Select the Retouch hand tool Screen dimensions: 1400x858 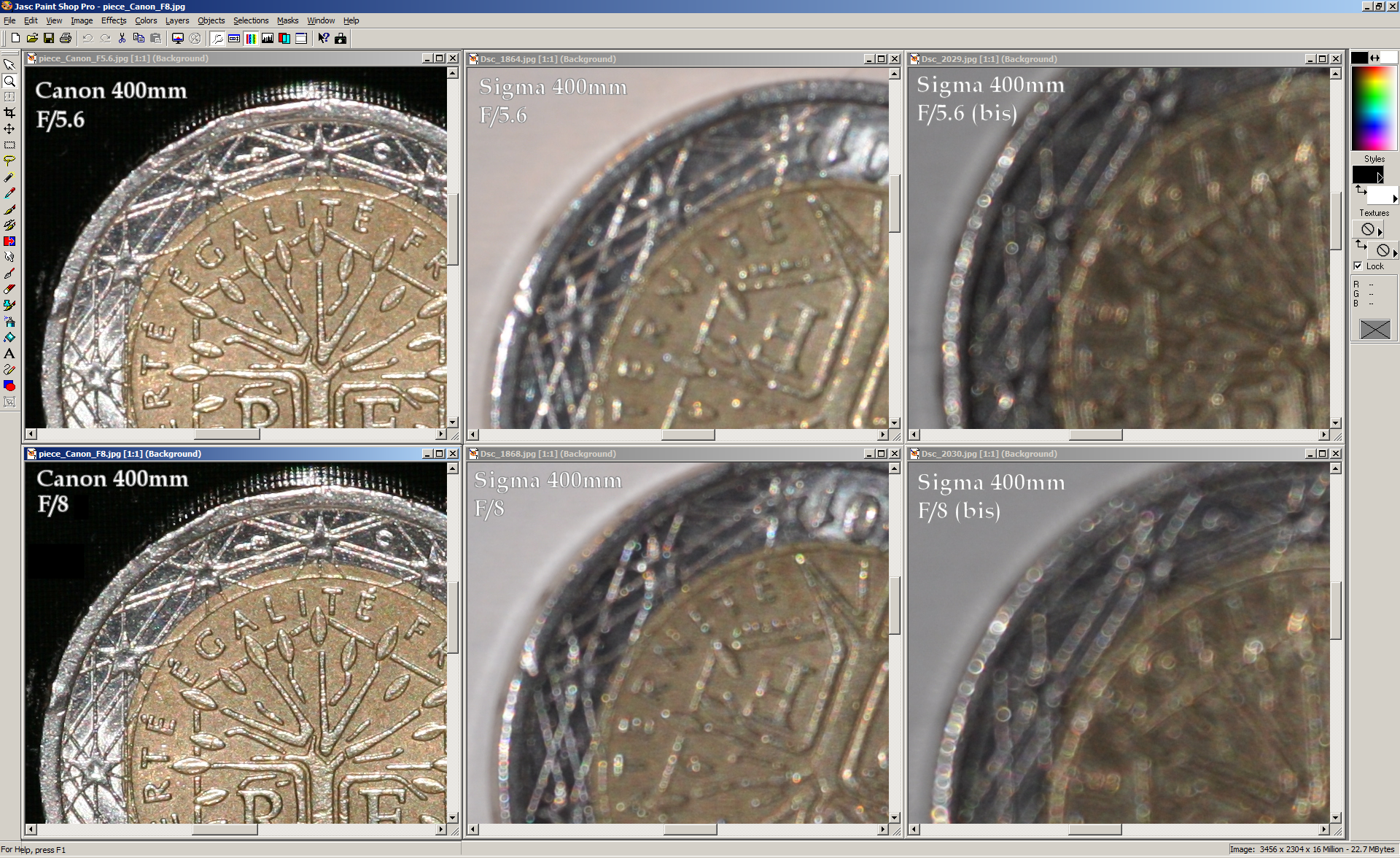[x=9, y=258]
